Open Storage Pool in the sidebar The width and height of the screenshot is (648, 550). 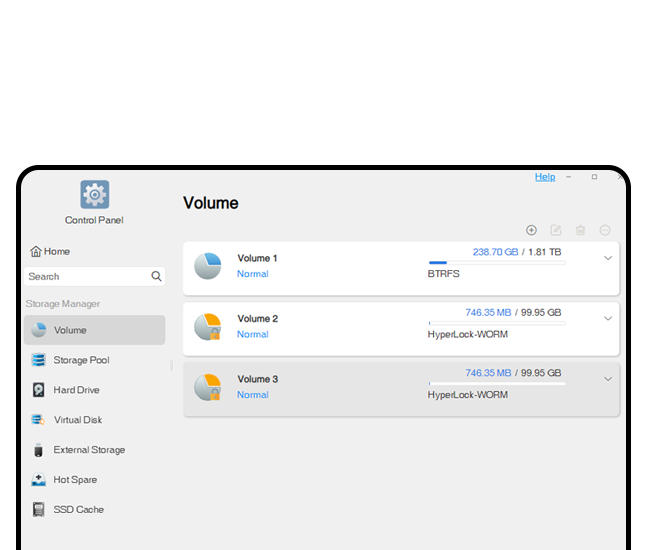coord(81,360)
